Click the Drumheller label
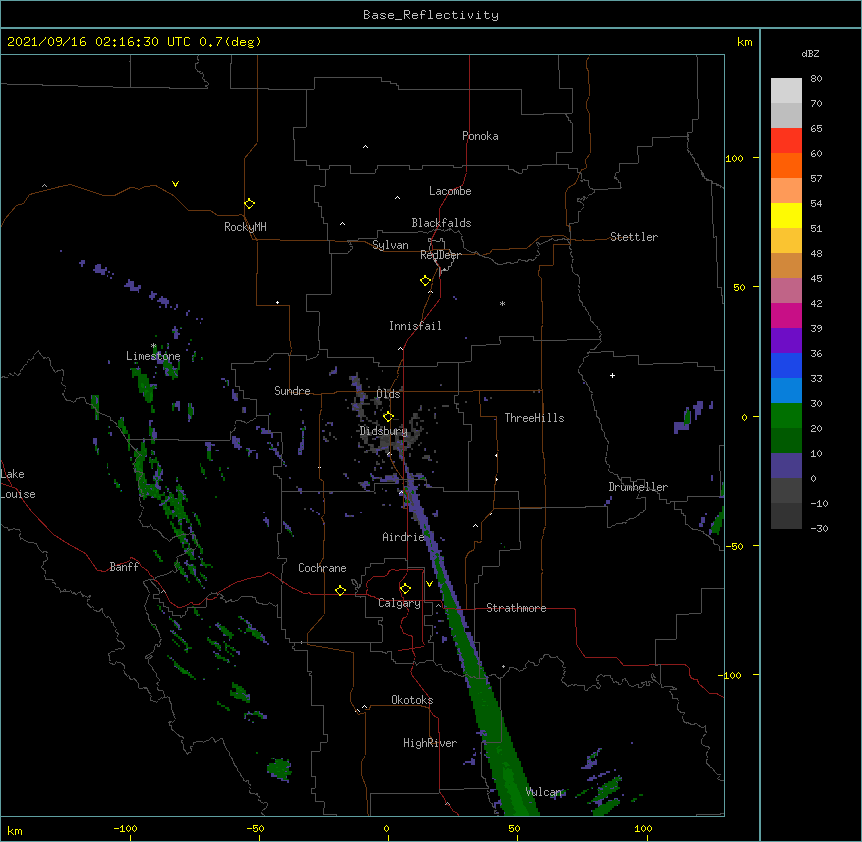862x842 pixels. [638, 487]
